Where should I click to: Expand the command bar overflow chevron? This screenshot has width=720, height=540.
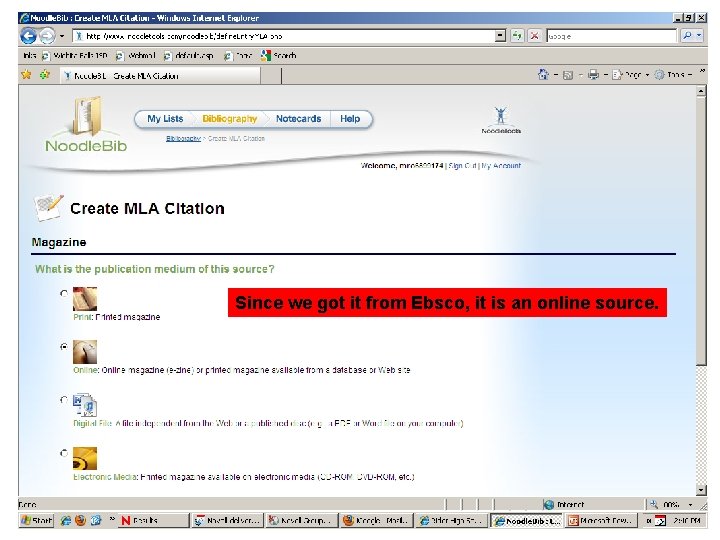pyautogui.click(x=702, y=72)
